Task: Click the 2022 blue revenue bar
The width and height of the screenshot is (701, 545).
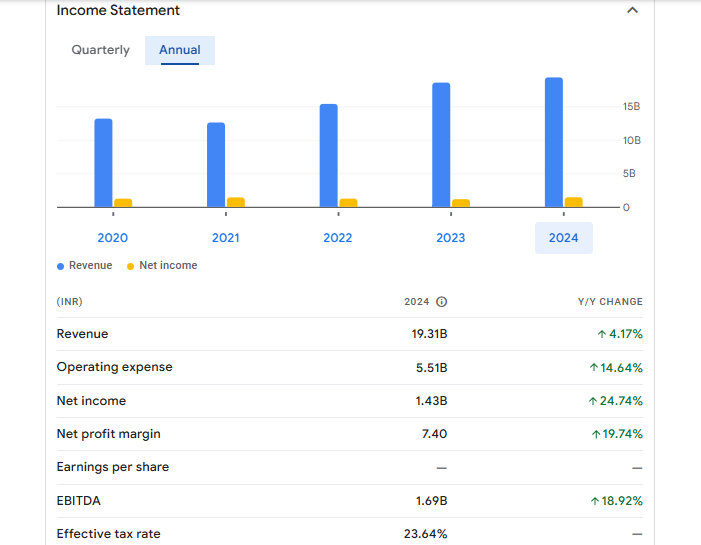Action: [x=329, y=156]
